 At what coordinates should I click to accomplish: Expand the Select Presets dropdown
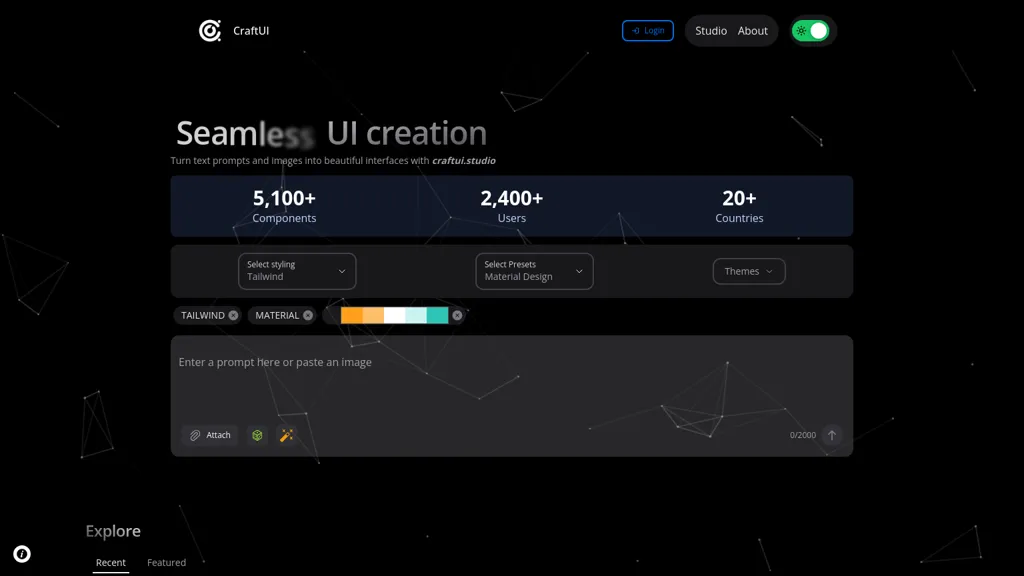(534, 271)
